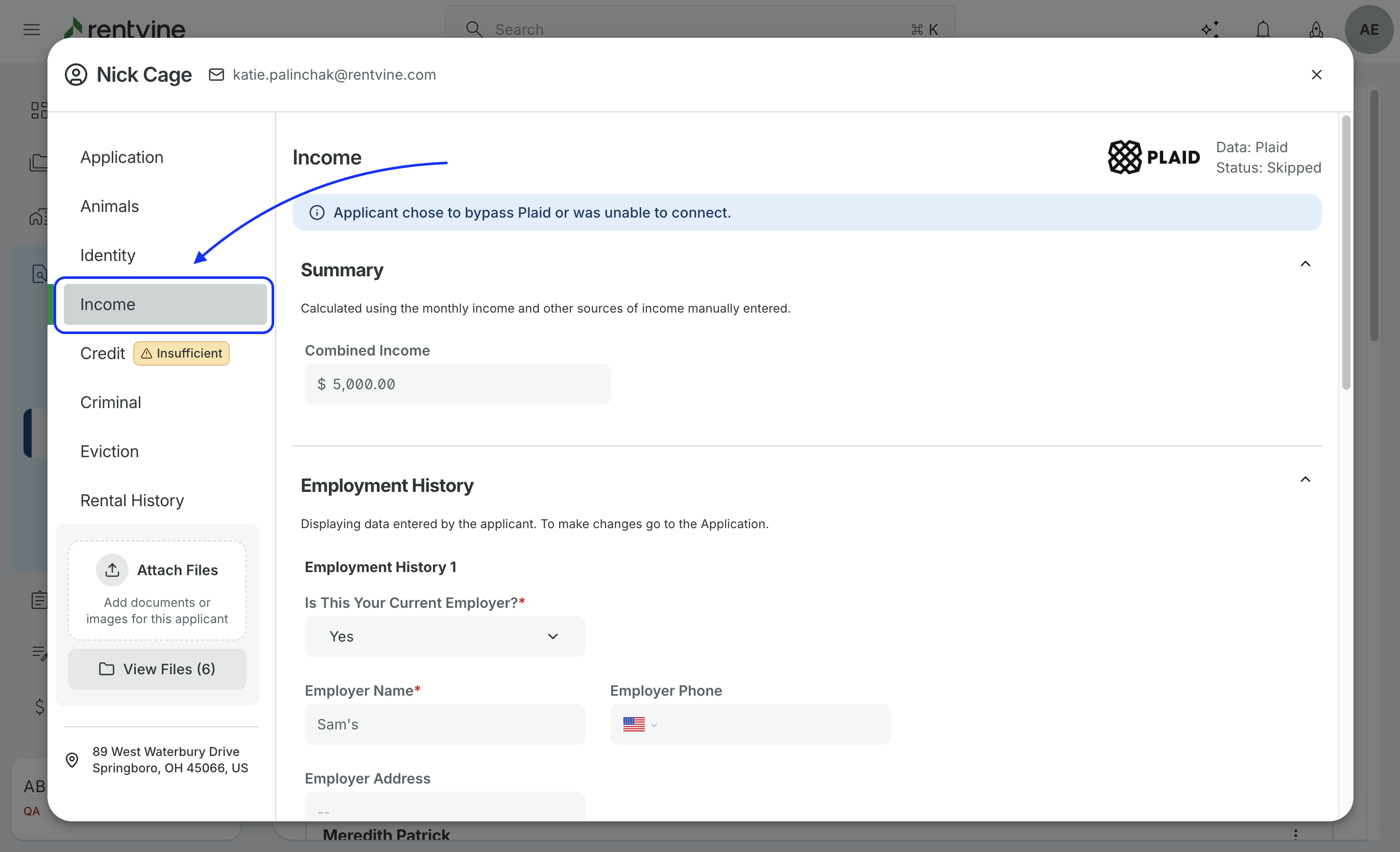The height and width of the screenshot is (852, 1400).
Task: Click the Plaid logo
Action: (1153, 157)
